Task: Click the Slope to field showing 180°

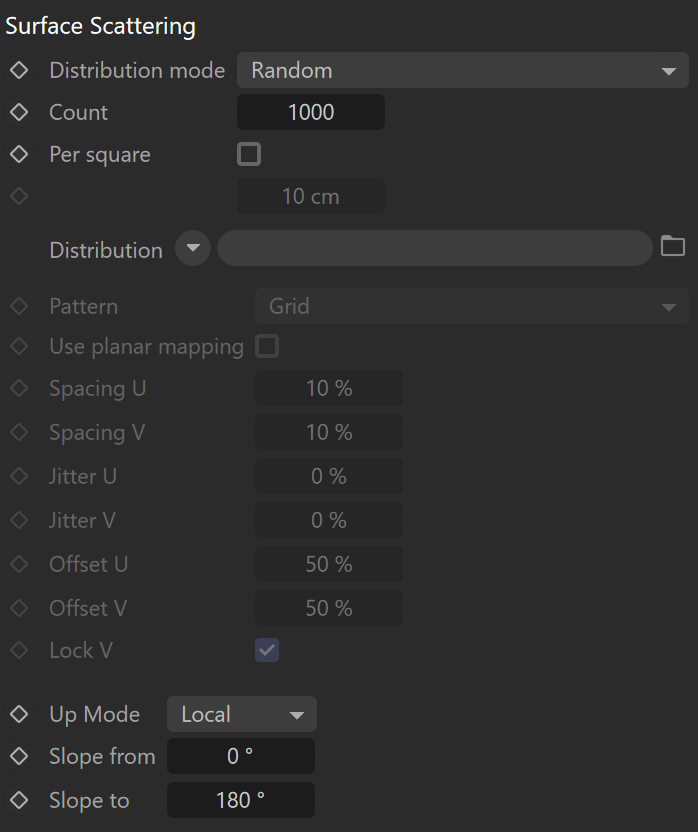Action: (241, 800)
